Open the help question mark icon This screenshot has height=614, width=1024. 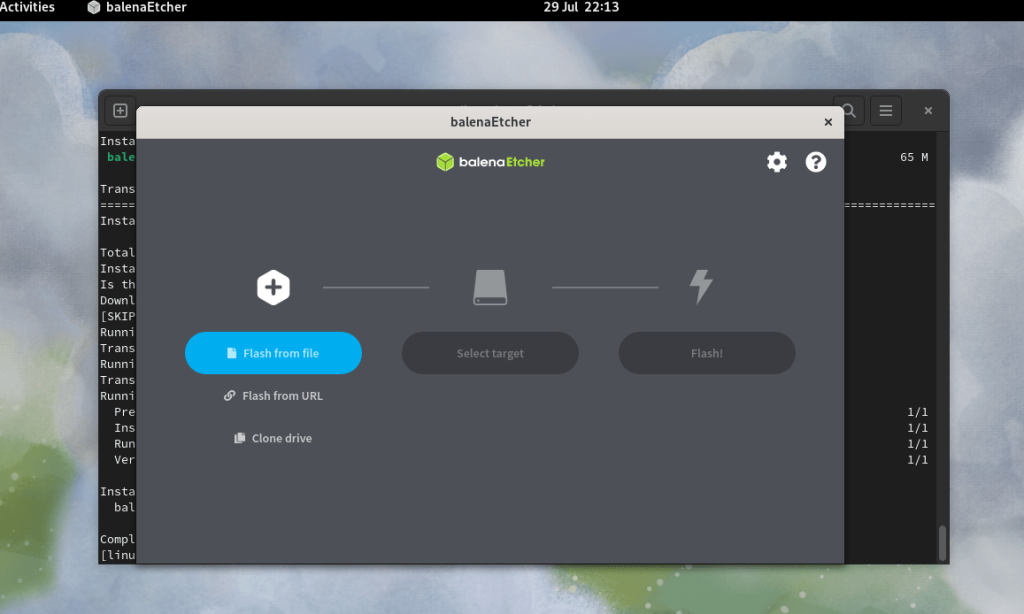[x=816, y=161]
